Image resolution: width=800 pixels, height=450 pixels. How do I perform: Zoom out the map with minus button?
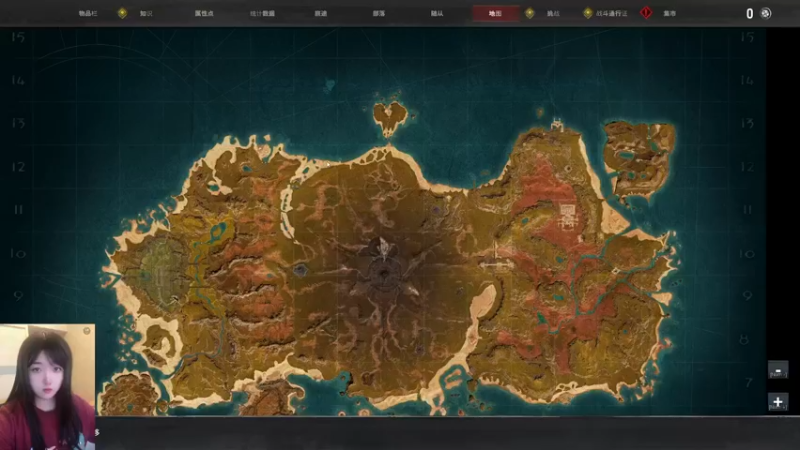[x=778, y=370]
